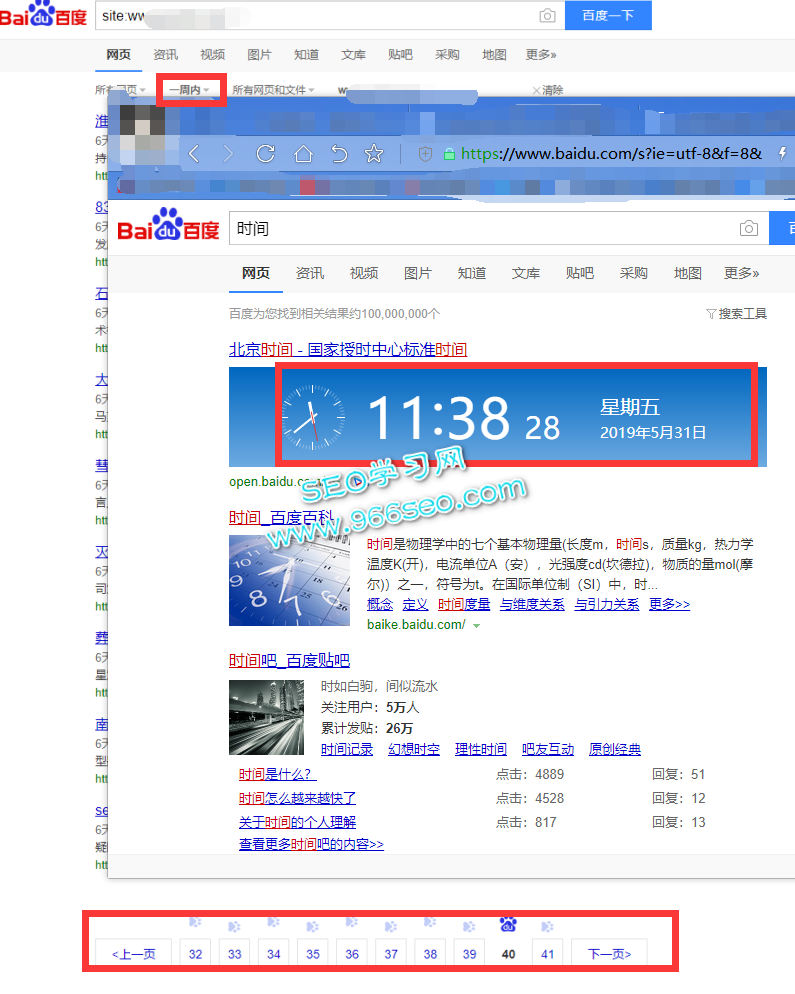This screenshot has width=795, height=994.
Task: Bookmark the page with the star icon
Action: [x=374, y=153]
